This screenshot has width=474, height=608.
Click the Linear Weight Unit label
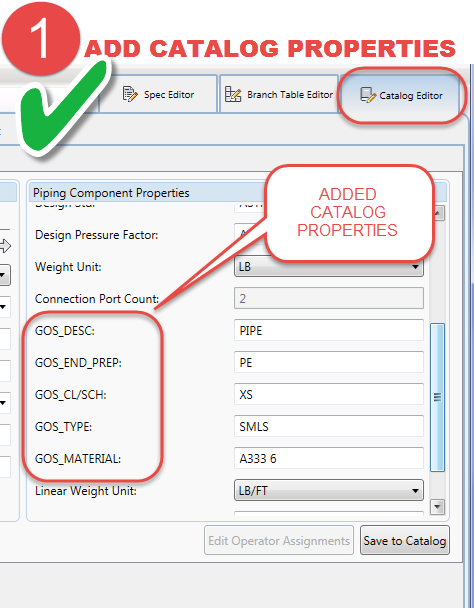tap(86, 491)
